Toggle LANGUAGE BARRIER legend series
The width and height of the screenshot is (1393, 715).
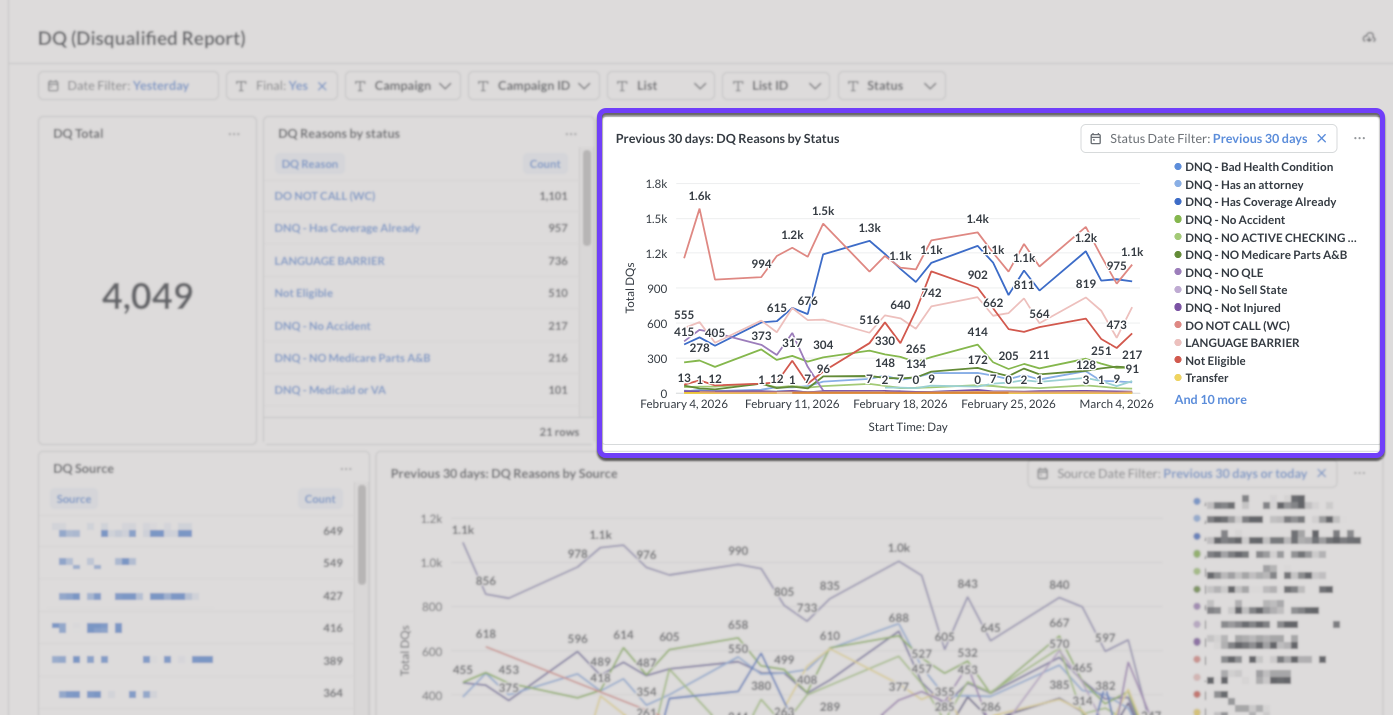point(1241,343)
